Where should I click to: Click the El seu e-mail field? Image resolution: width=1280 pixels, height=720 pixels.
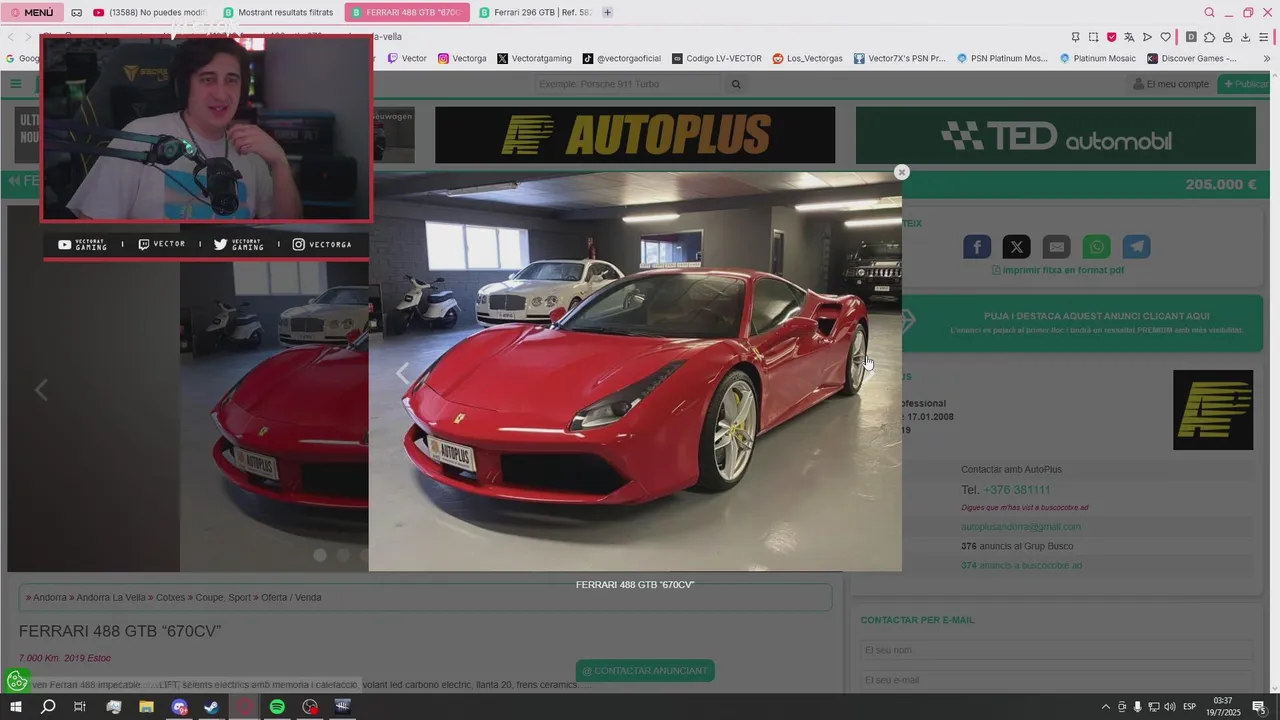click(x=1056, y=681)
